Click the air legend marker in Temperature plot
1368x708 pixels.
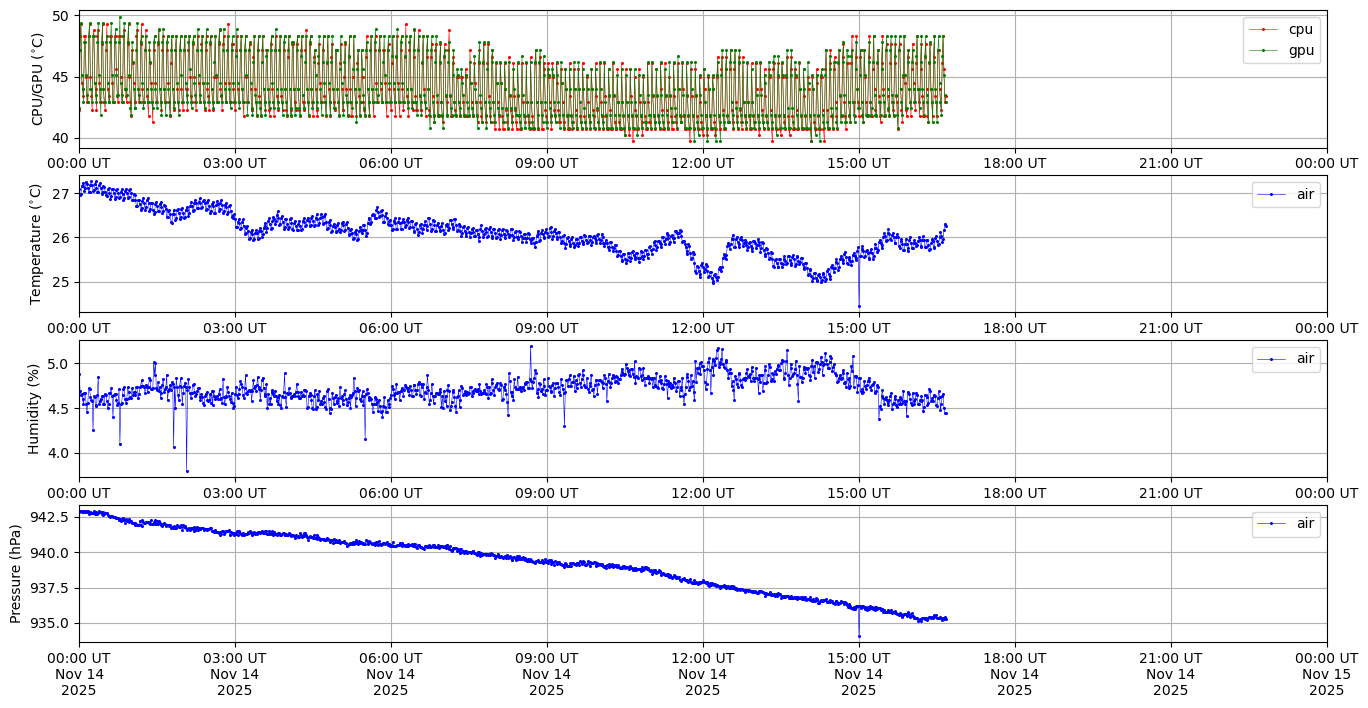tap(1271, 194)
